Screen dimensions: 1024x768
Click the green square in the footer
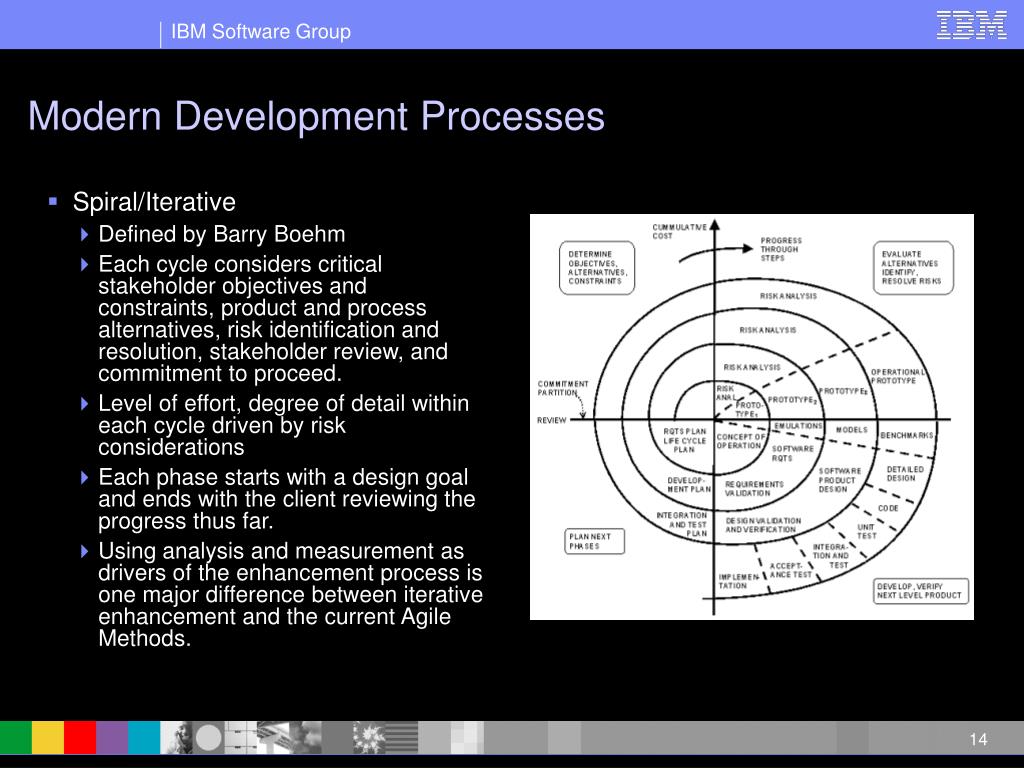16,737
